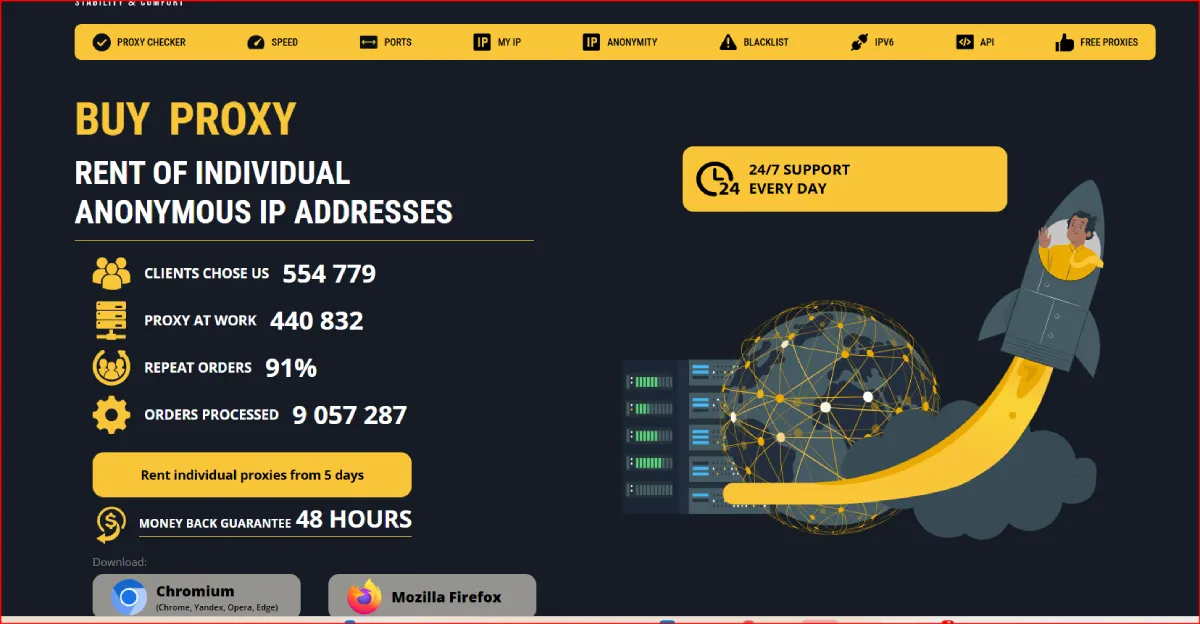Click the ANONYMOUS IP ADDRESSES heading
Viewport: 1200px width, 624px height.
[x=264, y=211]
